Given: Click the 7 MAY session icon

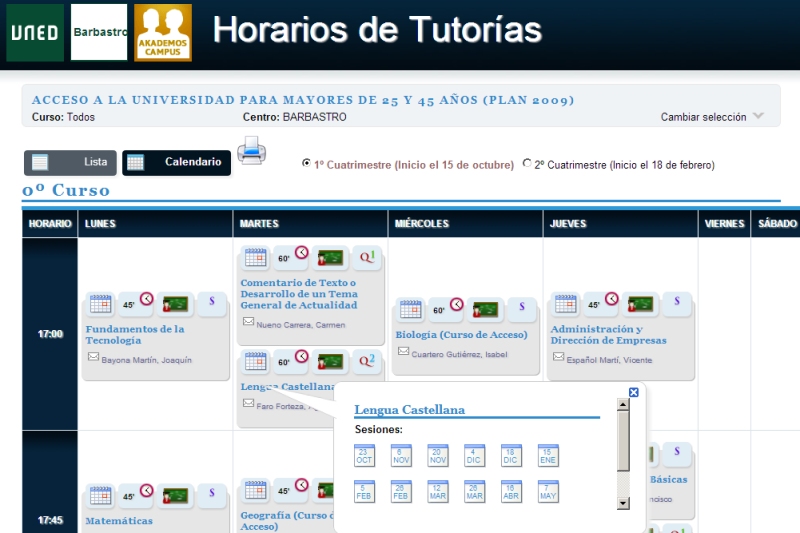Looking at the screenshot, I should (x=548, y=492).
